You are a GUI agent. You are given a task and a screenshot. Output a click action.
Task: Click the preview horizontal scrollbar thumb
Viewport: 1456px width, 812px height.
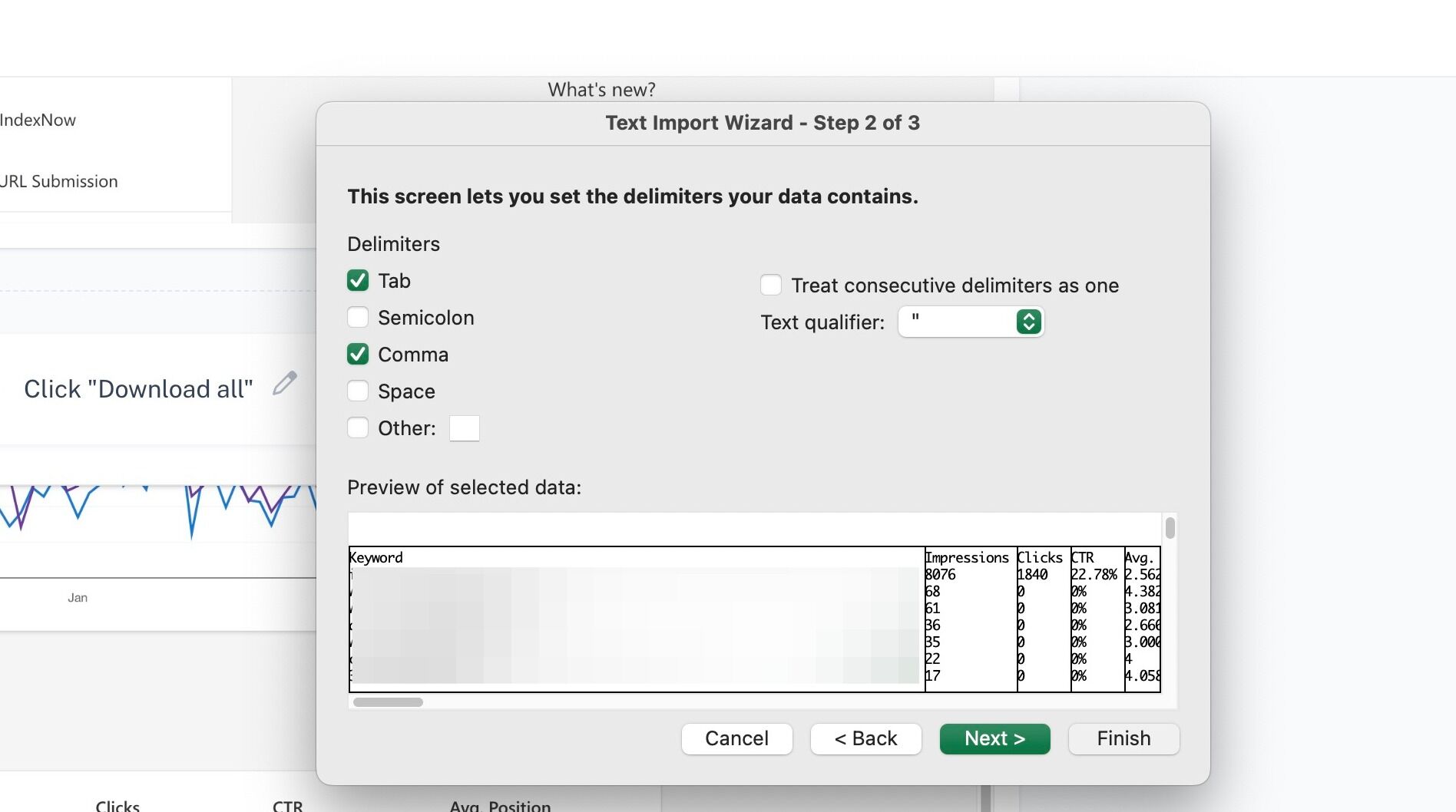tap(388, 702)
